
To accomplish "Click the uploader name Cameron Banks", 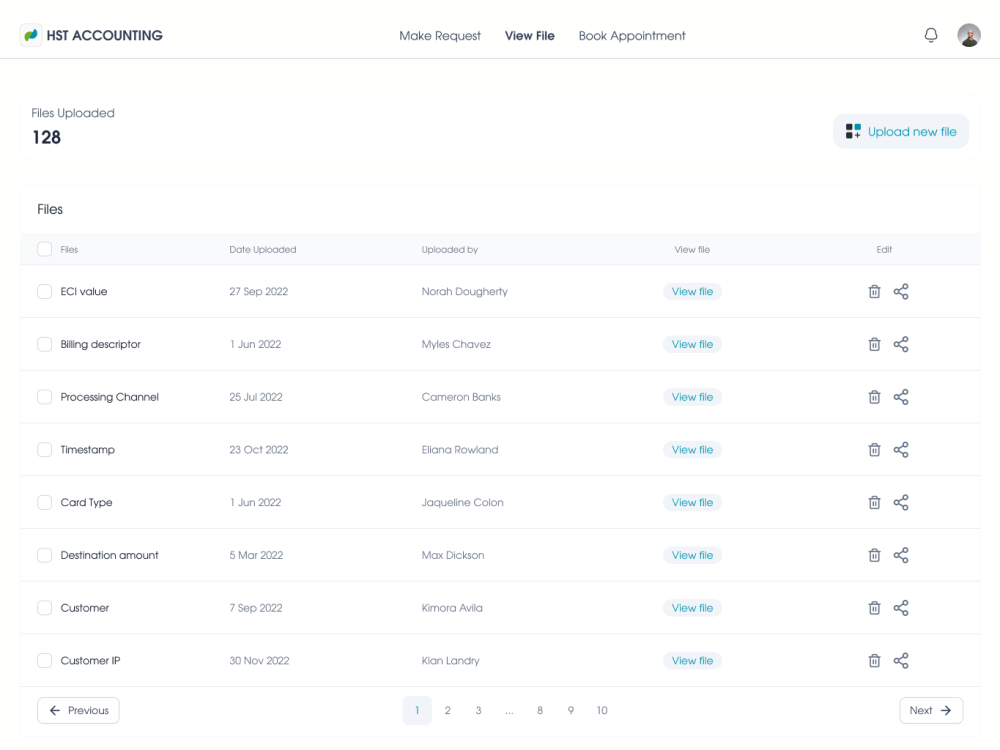I will 461,397.
